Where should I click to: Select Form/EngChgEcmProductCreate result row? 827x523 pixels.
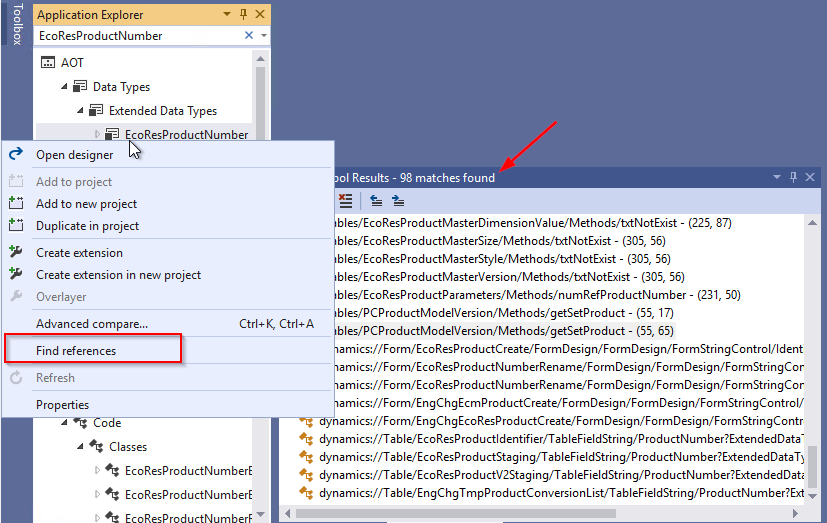[x=569, y=403]
